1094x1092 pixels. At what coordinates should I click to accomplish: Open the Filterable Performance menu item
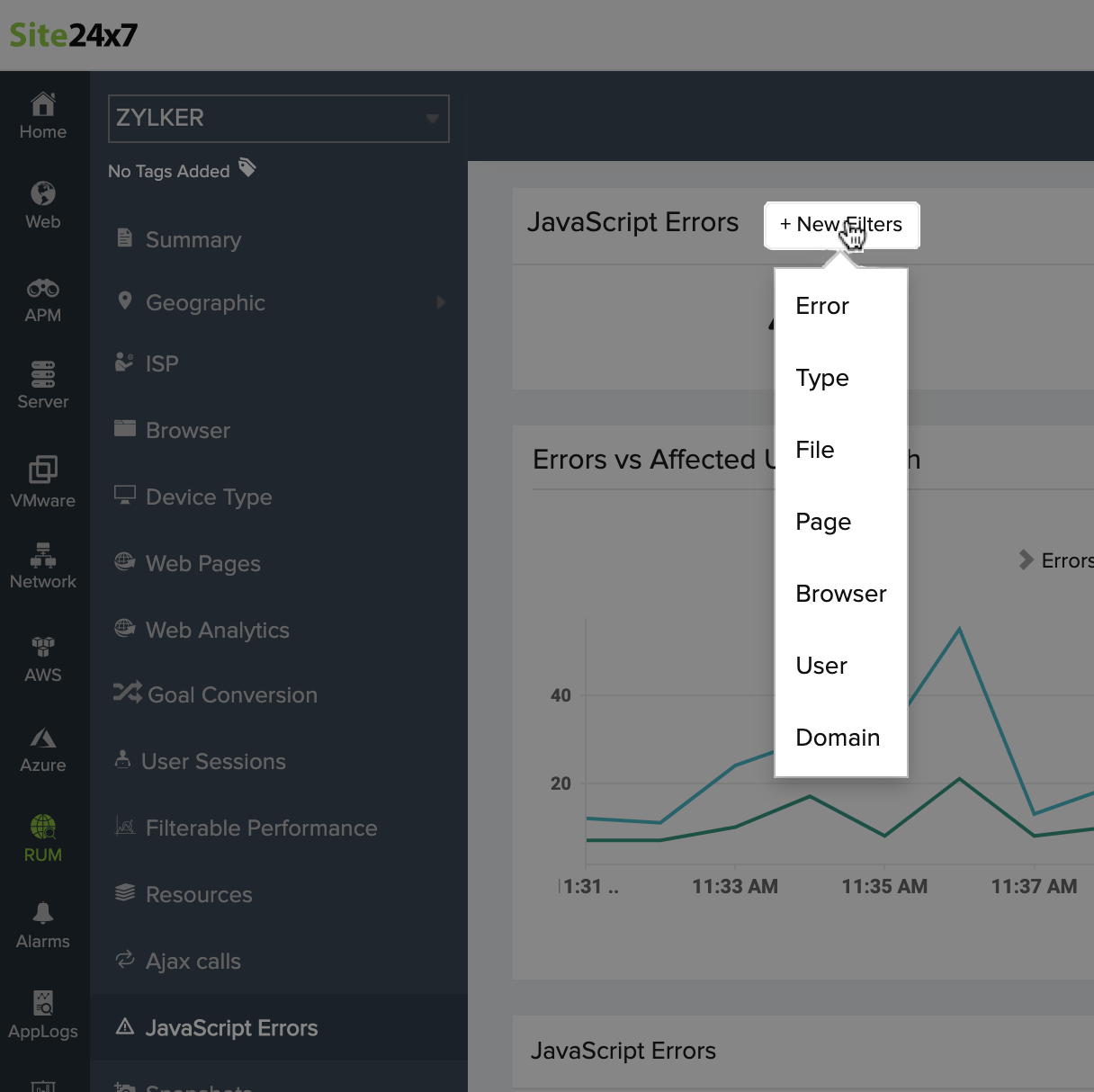(x=261, y=828)
